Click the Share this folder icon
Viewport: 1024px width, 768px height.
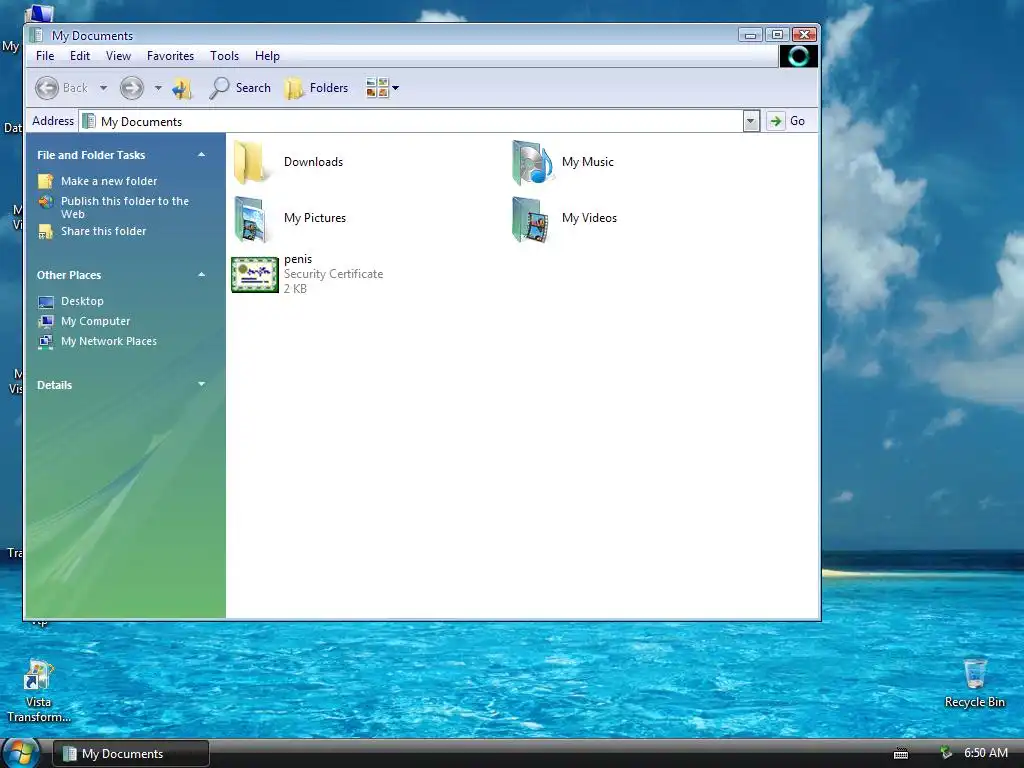pos(46,231)
